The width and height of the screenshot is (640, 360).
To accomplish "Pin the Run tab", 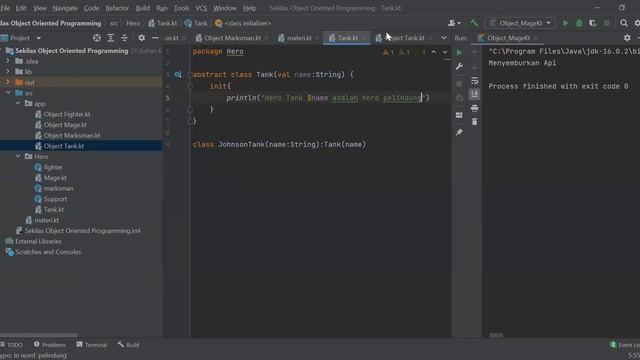I will click(x=459, y=132).
